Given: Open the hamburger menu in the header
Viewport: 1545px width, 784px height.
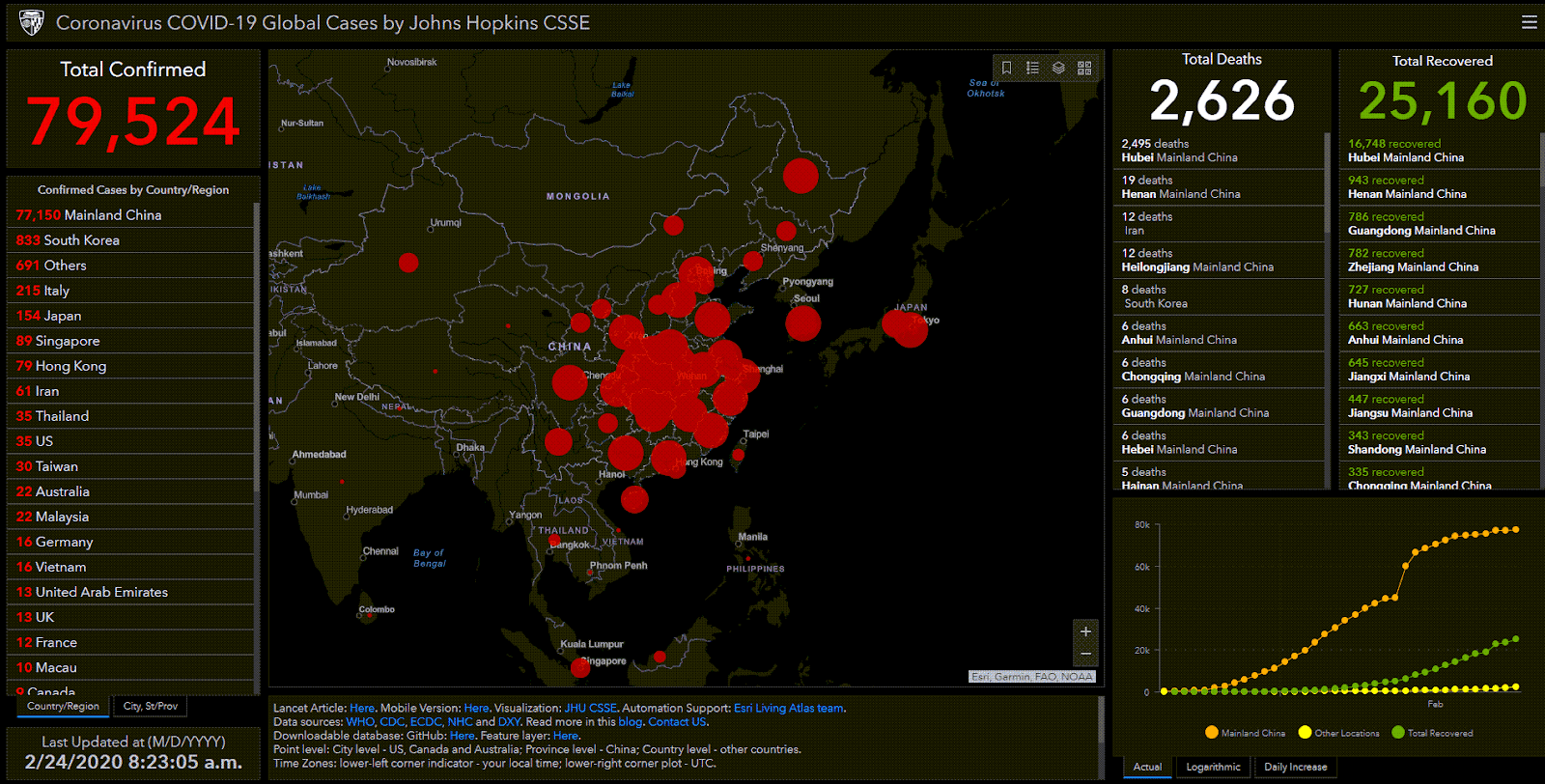Looking at the screenshot, I should (x=1529, y=22).
